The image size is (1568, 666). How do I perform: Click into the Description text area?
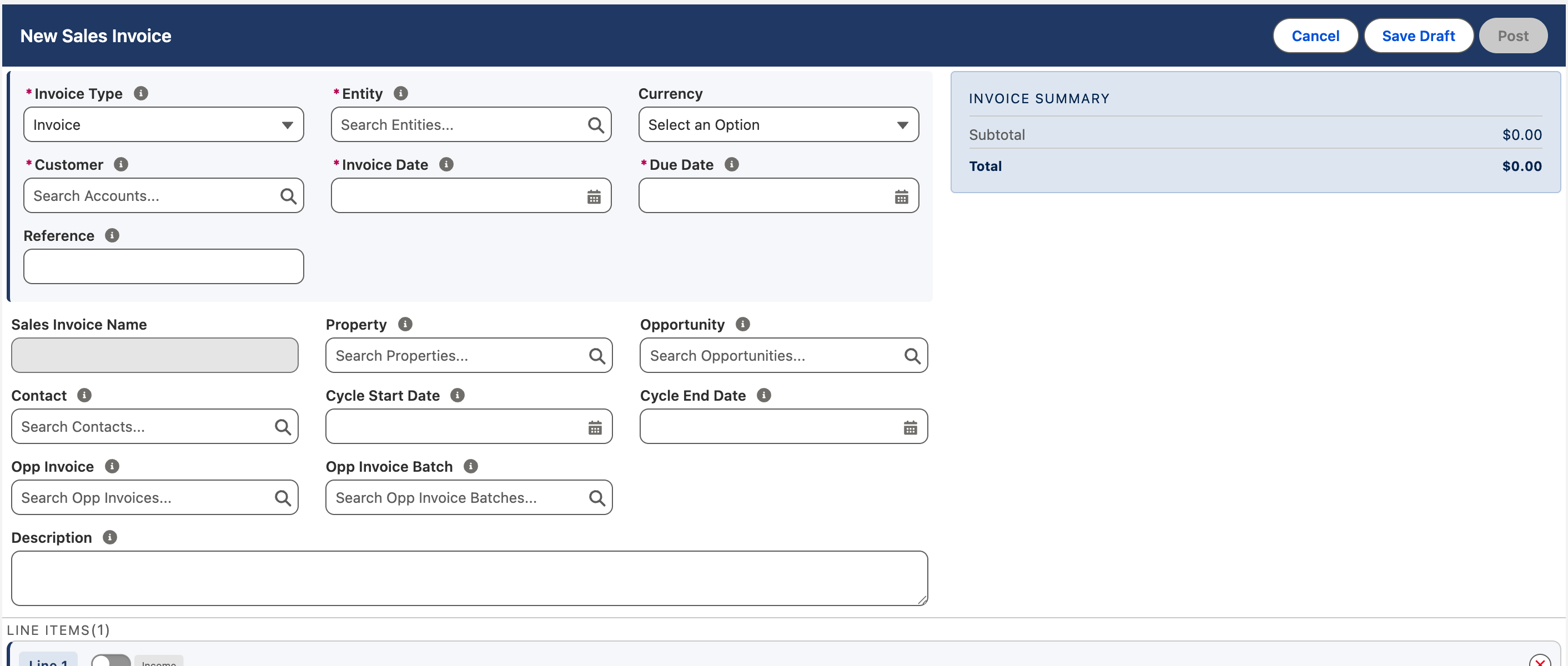tap(469, 578)
